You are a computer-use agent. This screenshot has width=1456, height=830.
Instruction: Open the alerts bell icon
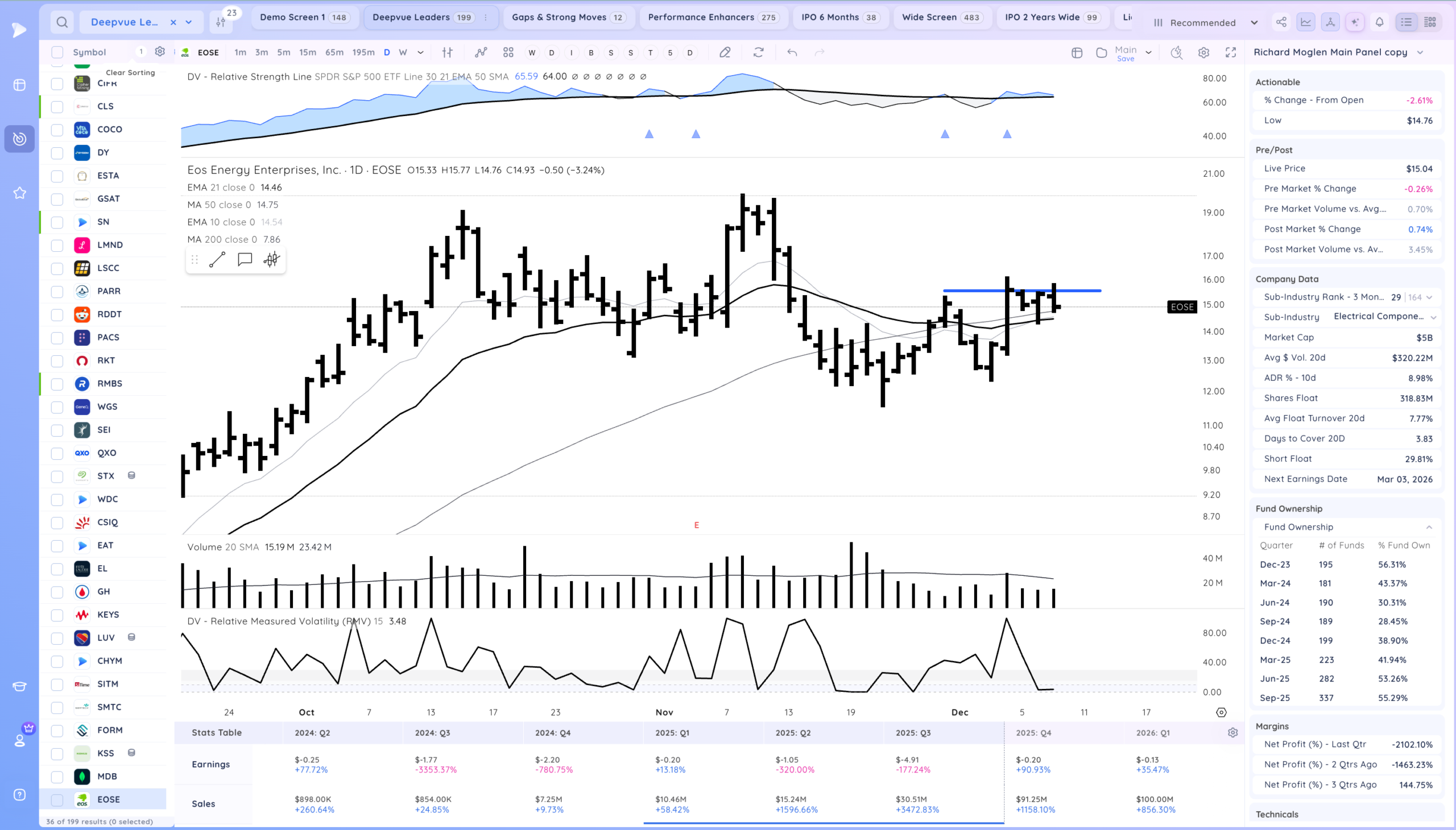[x=1379, y=22]
